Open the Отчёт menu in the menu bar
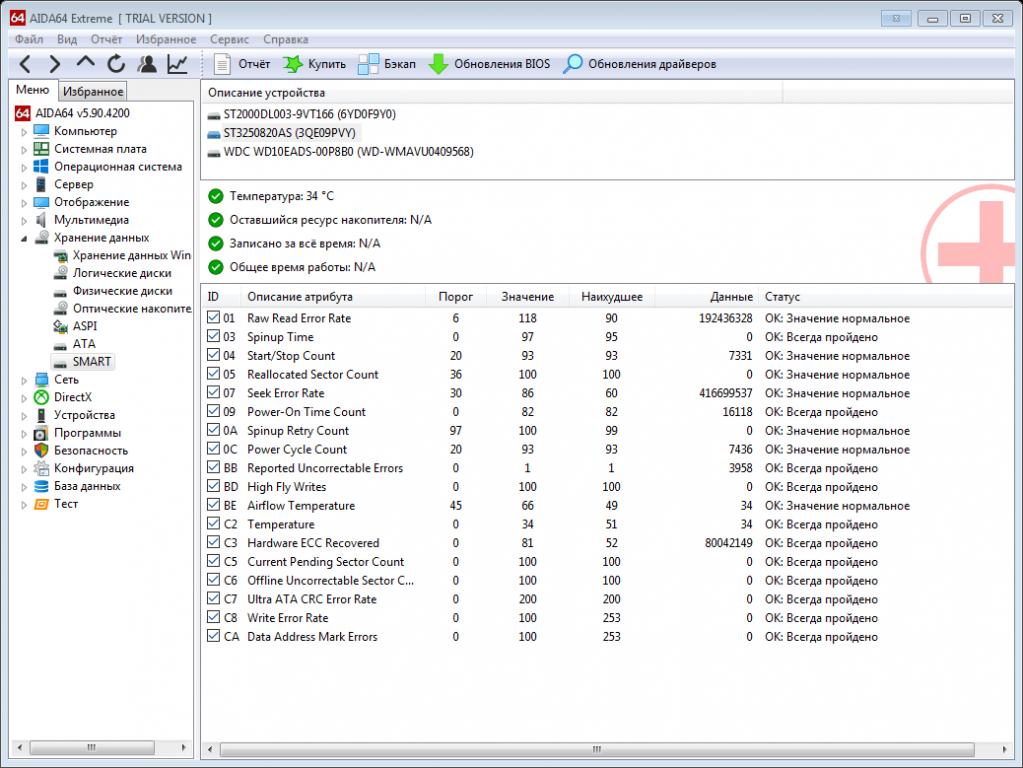1023x768 pixels. pyautogui.click(x=106, y=39)
